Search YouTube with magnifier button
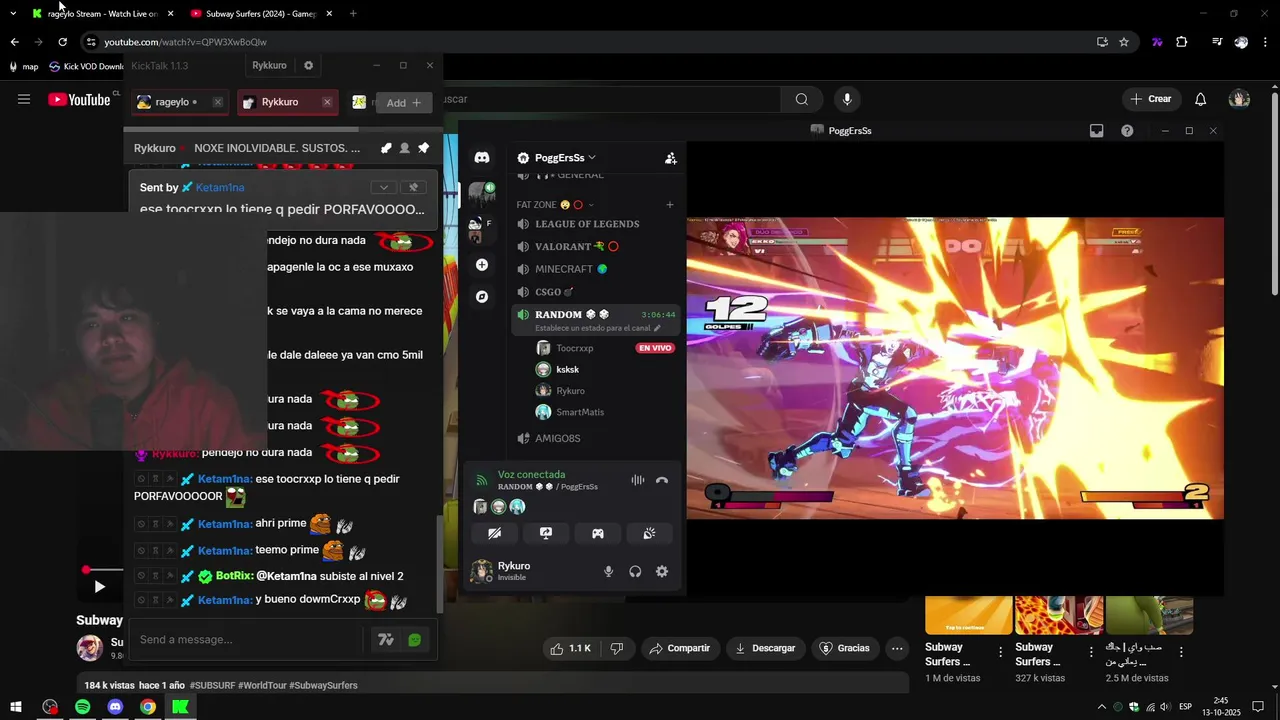 (802, 99)
